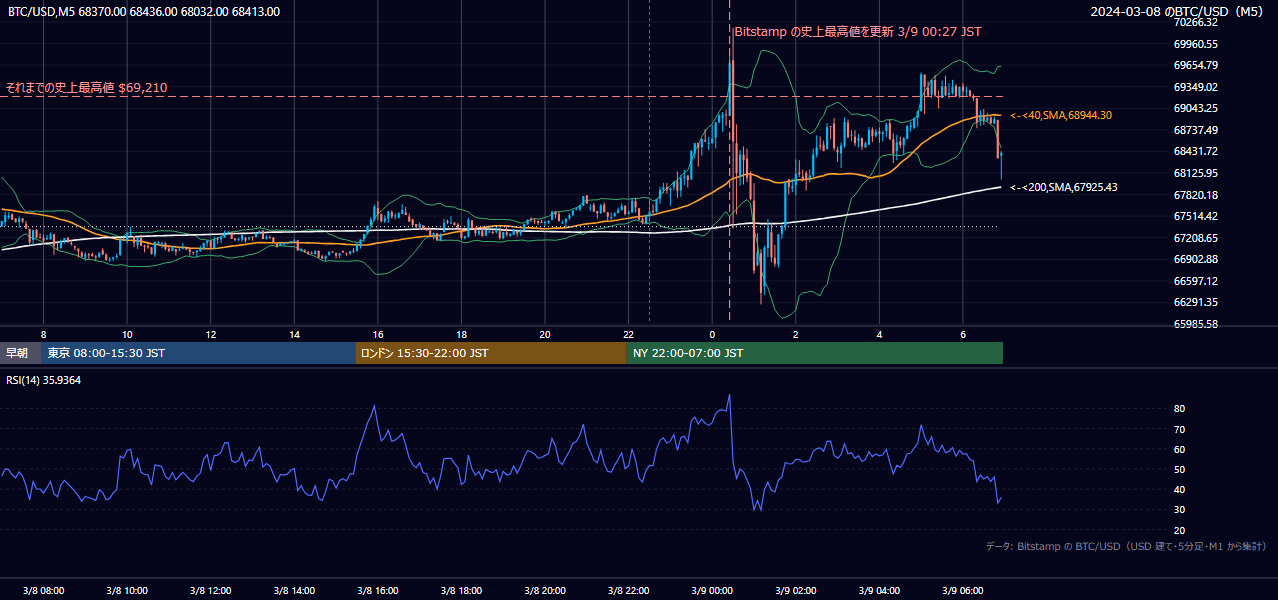
Task: Click the 68431.72 price axis label
Action: pos(1195,152)
